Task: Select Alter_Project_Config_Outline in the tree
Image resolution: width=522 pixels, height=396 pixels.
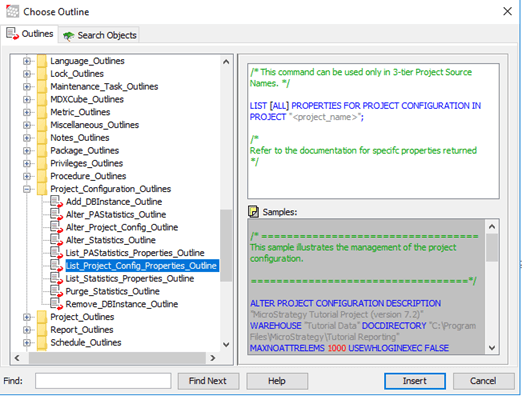Action: (122, 227)
